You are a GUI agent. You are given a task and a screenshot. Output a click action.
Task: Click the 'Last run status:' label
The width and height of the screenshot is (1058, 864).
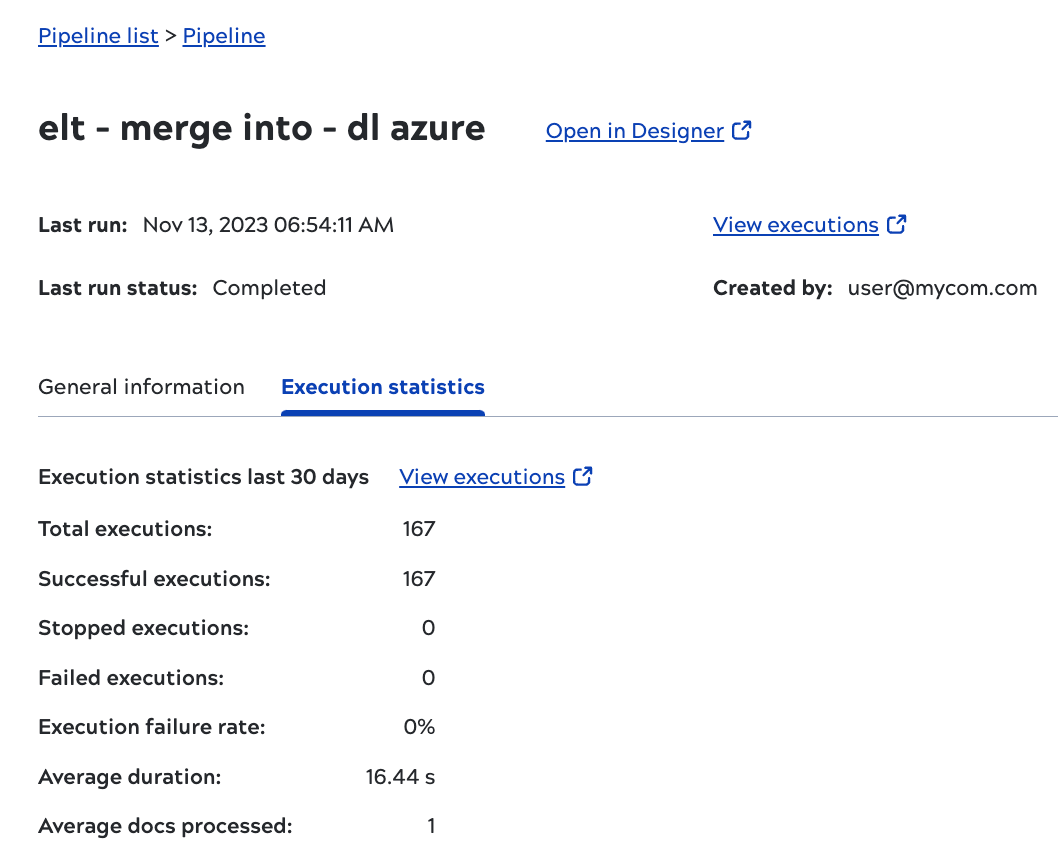(118, 288)
